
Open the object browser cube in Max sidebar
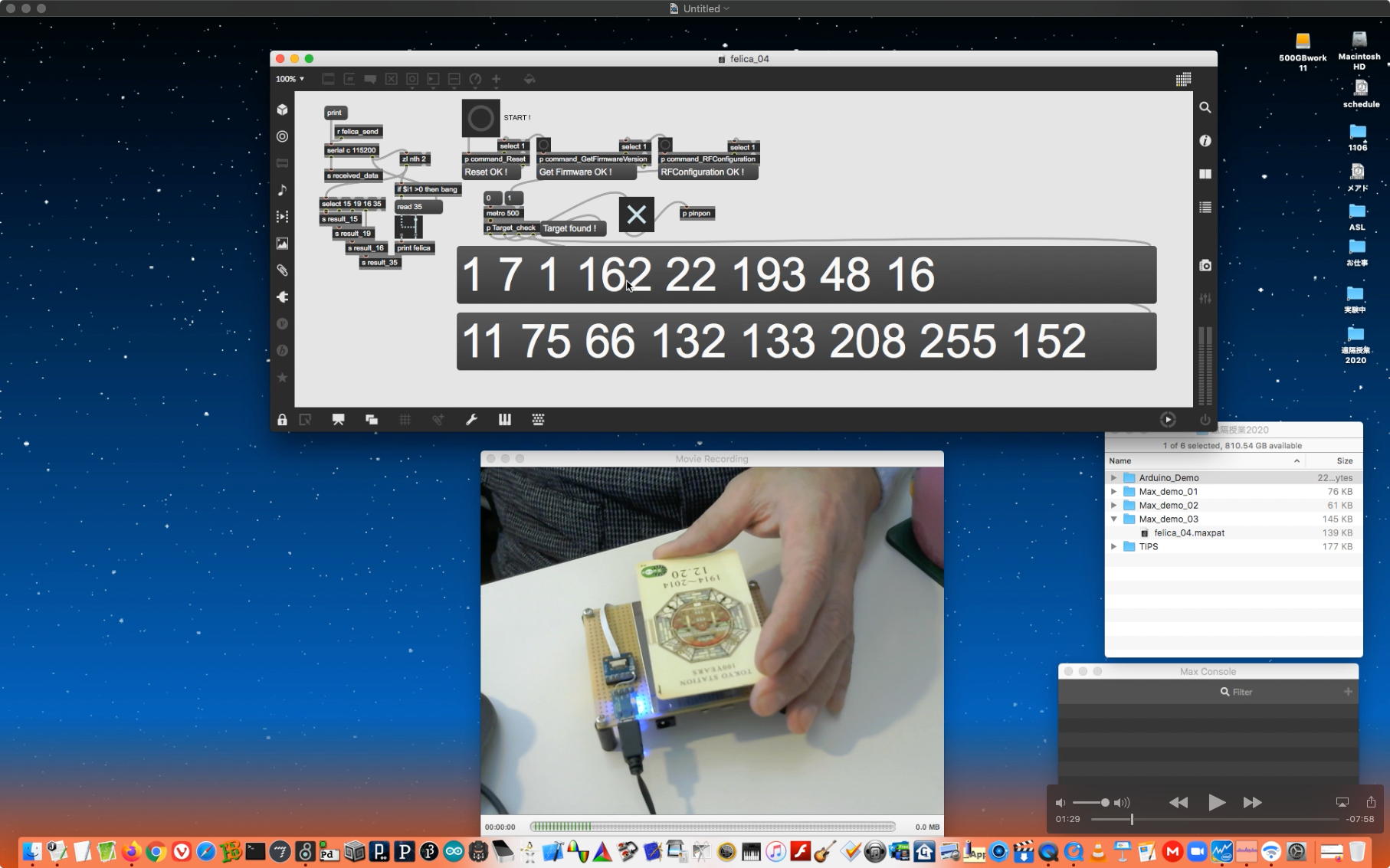coord(282,110)
